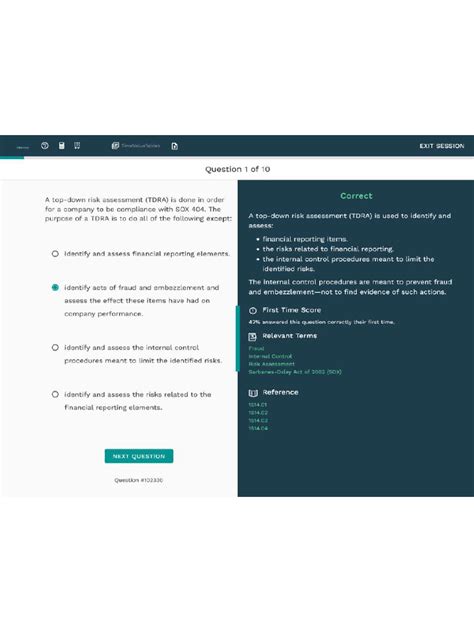
Task: Click the First Time Score clock icon
Action: (x=253, y=310)
